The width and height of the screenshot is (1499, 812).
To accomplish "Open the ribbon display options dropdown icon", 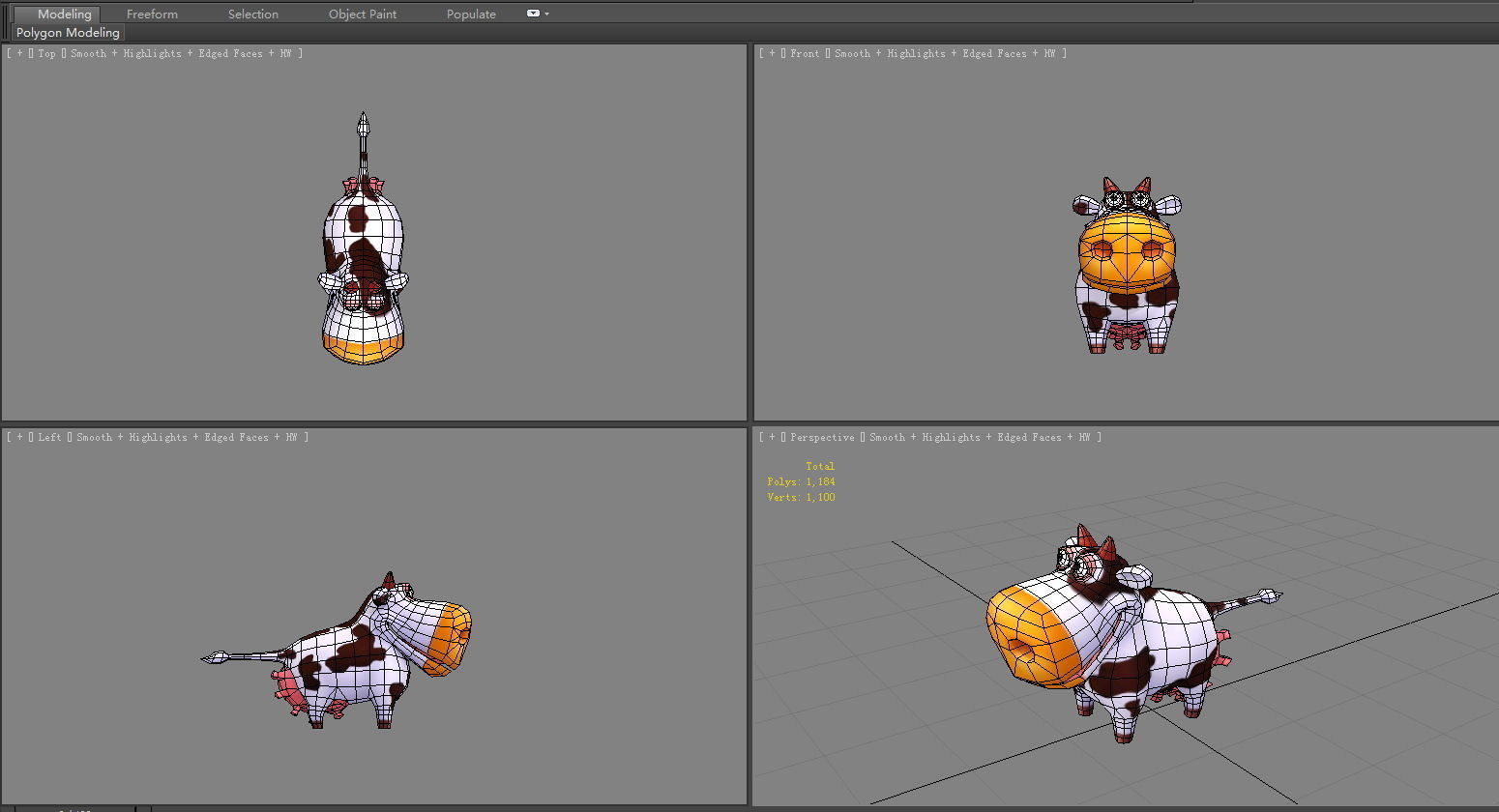I will click(x=537, y=14).
